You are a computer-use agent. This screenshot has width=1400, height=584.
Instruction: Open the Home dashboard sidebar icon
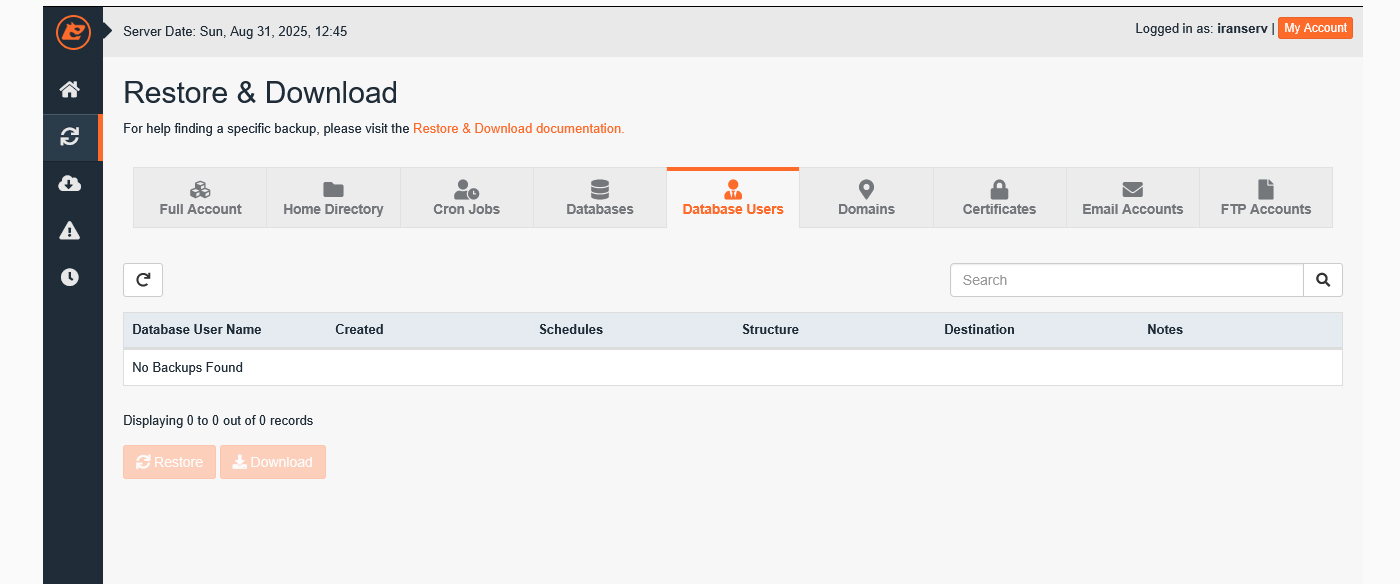[x=70, y=90]
